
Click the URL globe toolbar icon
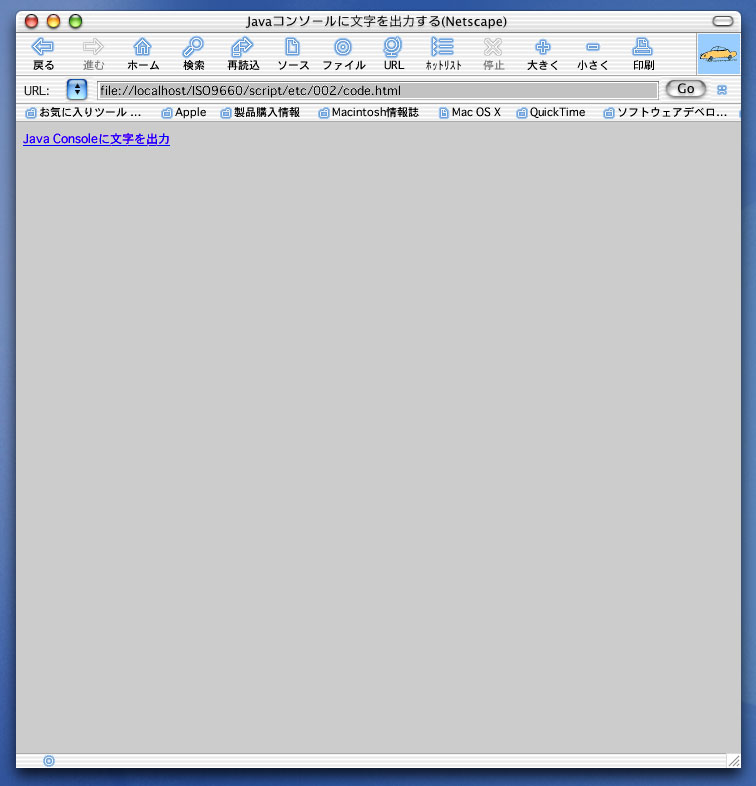tap(394, 54)
